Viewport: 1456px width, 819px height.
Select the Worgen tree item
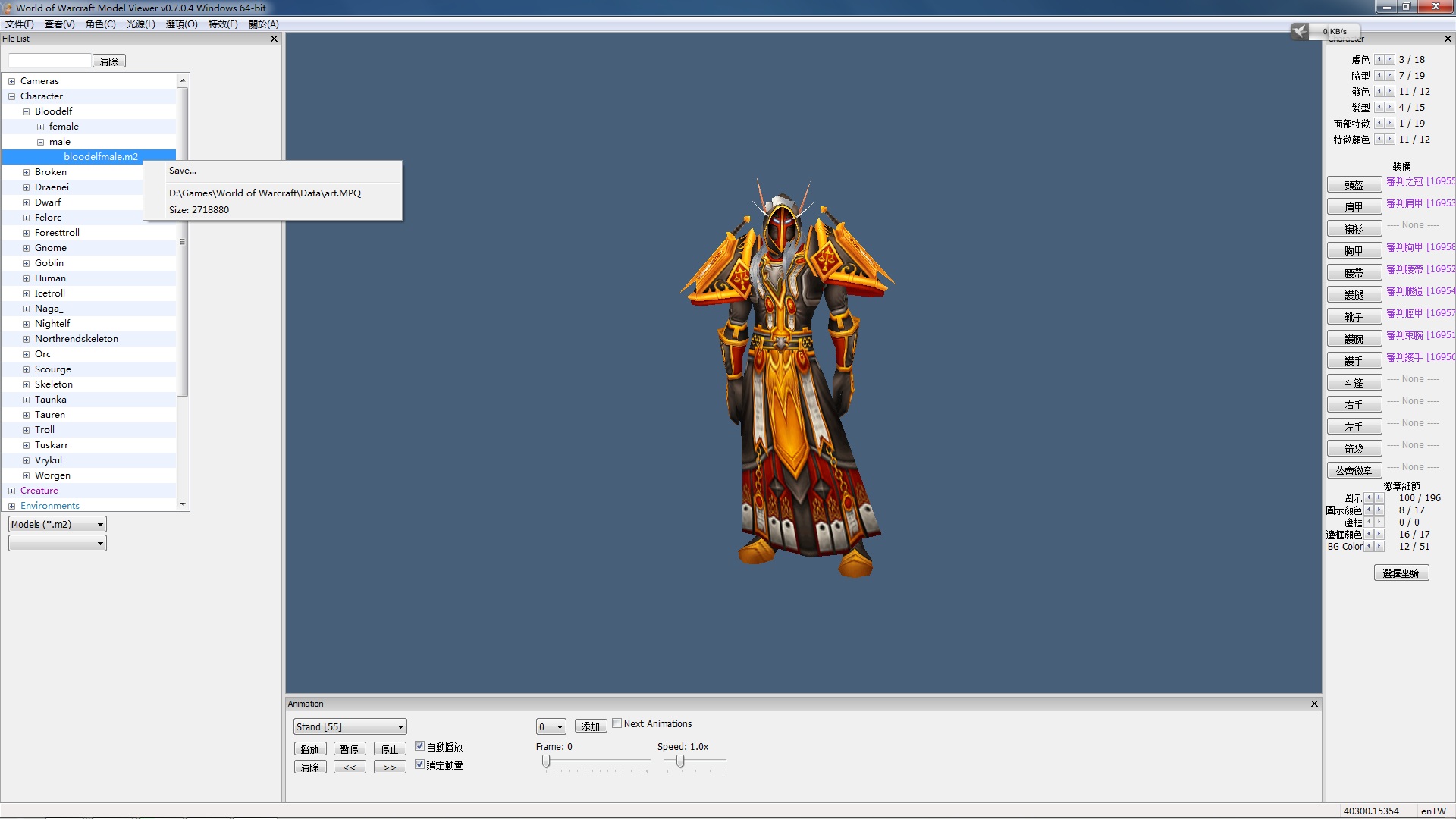(x=52, y=475)
